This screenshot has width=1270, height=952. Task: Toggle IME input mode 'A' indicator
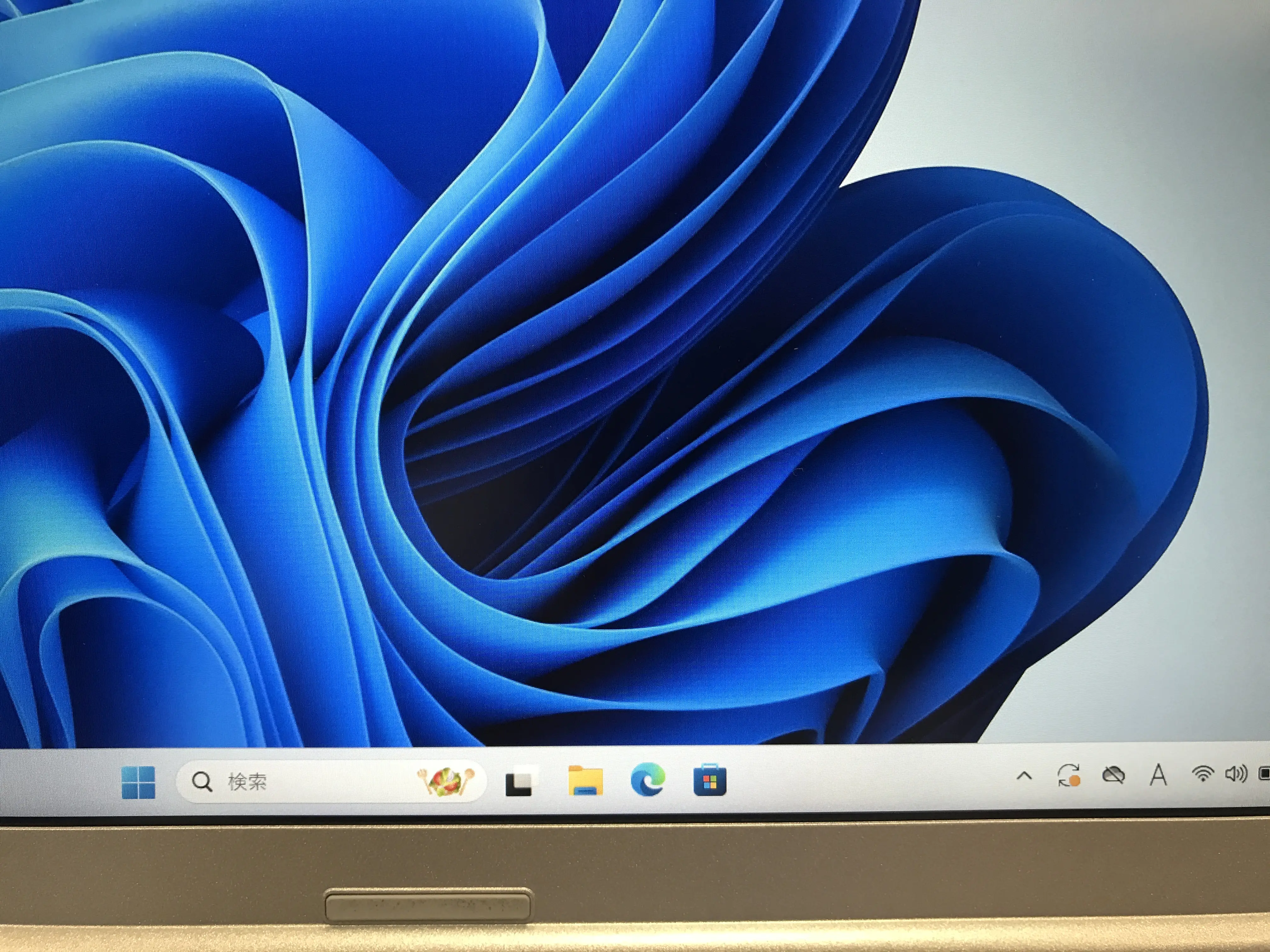[1158, 775]
